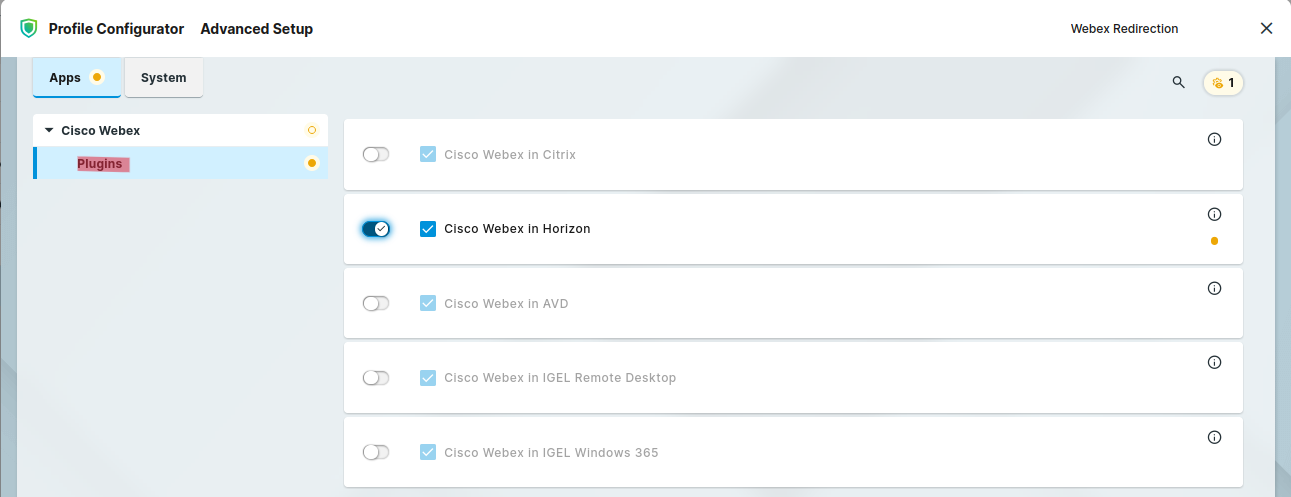
Task: Uncheck the Cisco Webex in Horizon checkbox
Action: click(428, 229)
